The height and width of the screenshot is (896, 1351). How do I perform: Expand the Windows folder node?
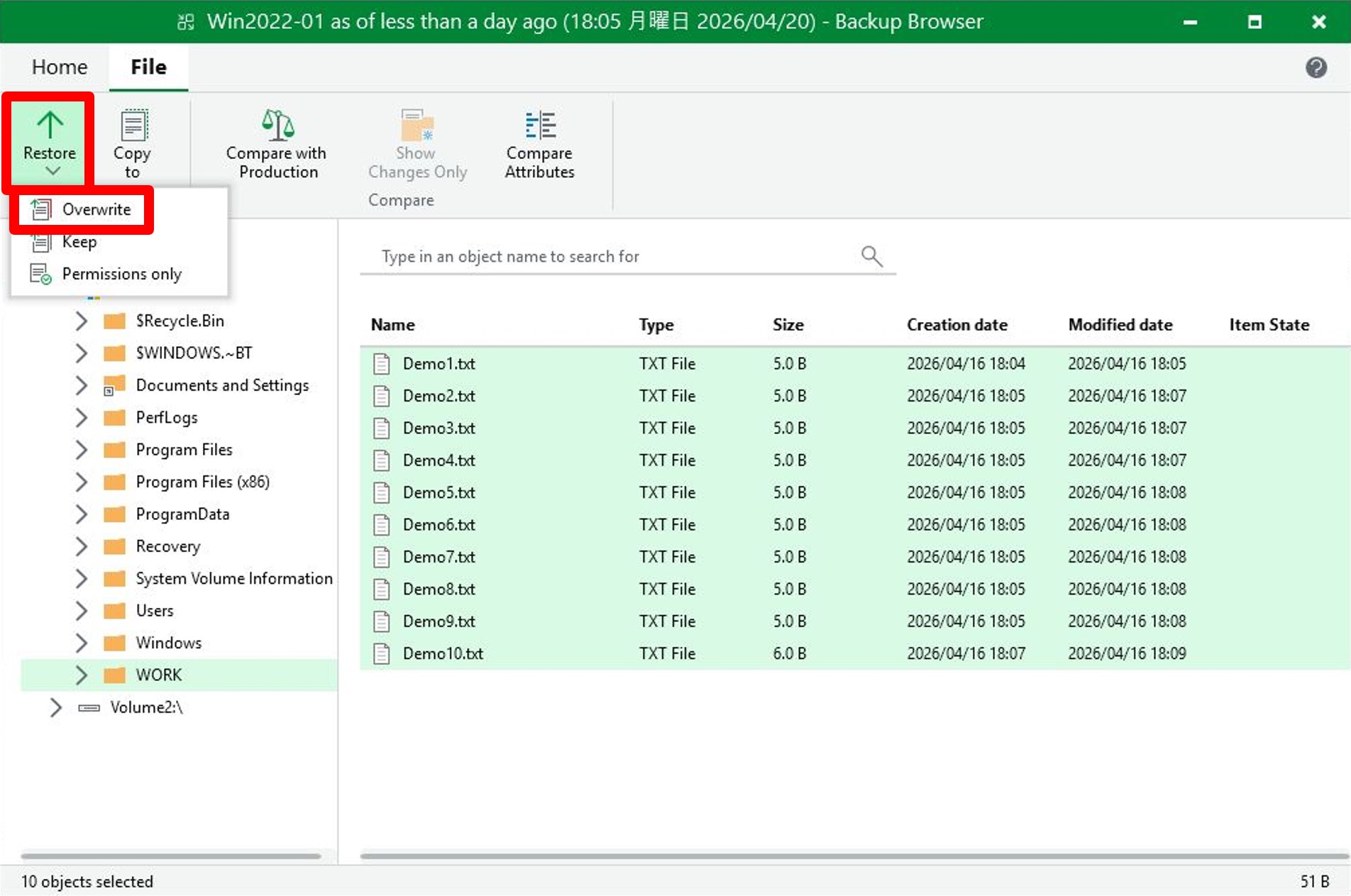[82, 643]
